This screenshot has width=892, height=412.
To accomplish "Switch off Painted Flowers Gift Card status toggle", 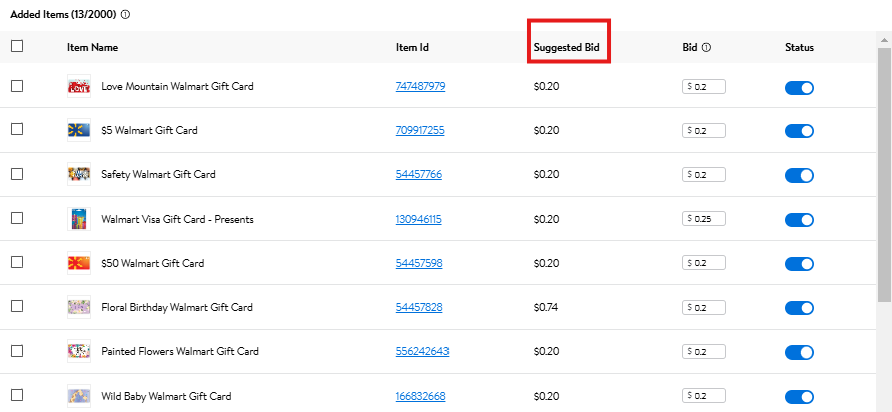I will coord(800,352).
